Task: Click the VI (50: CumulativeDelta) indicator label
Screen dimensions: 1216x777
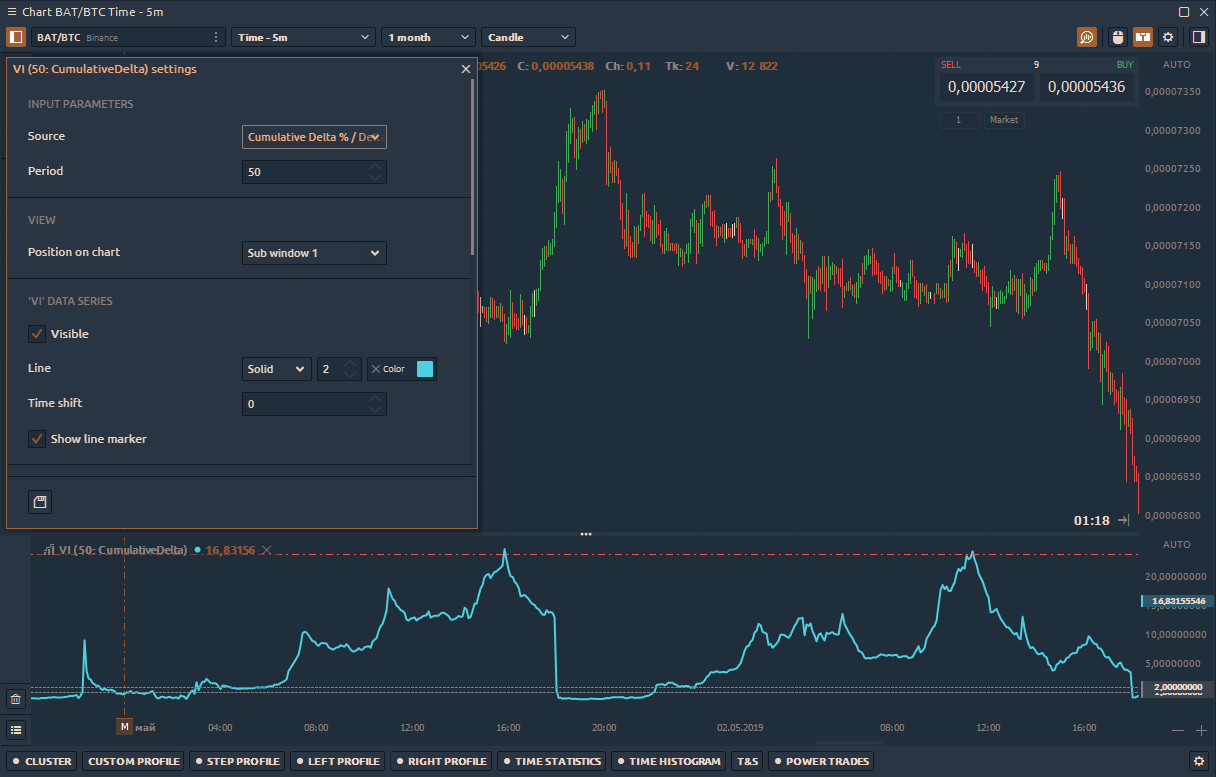Action: tap(123, 550)
